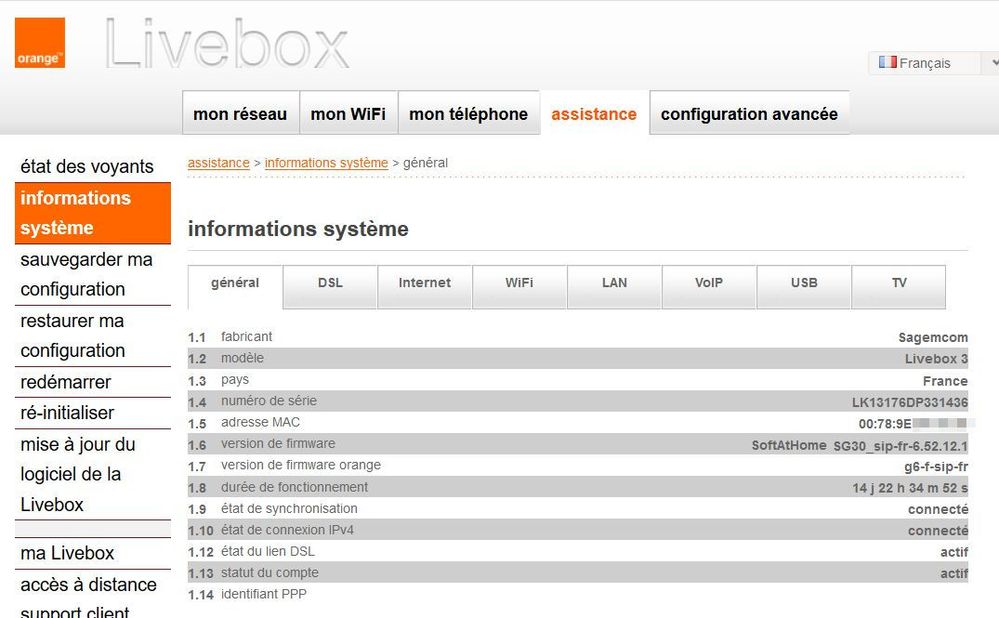
Task: Click the assistance breadcrumb link
Action: (219, 163)
